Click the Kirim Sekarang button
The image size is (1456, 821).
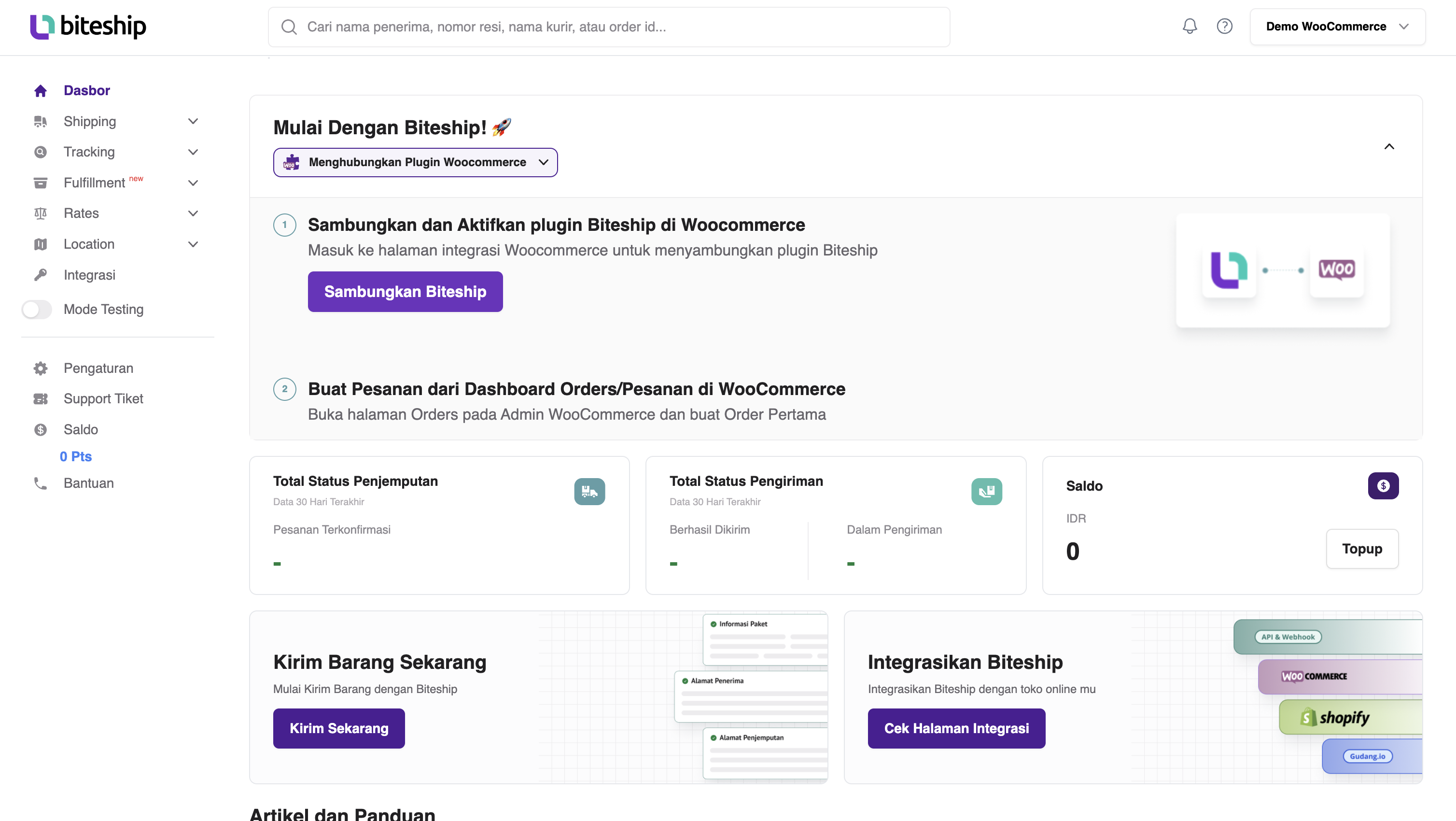[x=338, y=728]
